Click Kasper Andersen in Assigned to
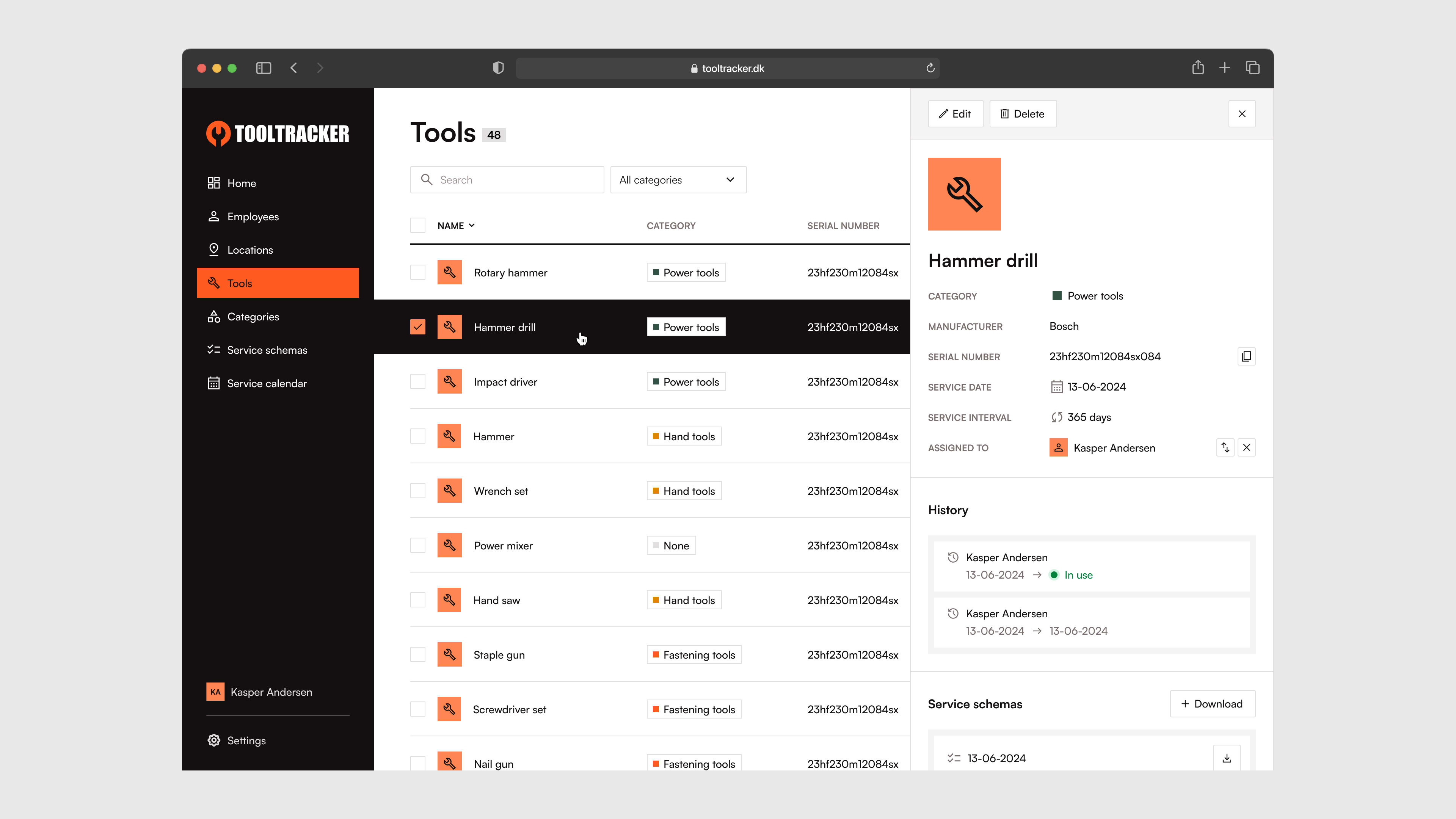 click(1102, 448)
